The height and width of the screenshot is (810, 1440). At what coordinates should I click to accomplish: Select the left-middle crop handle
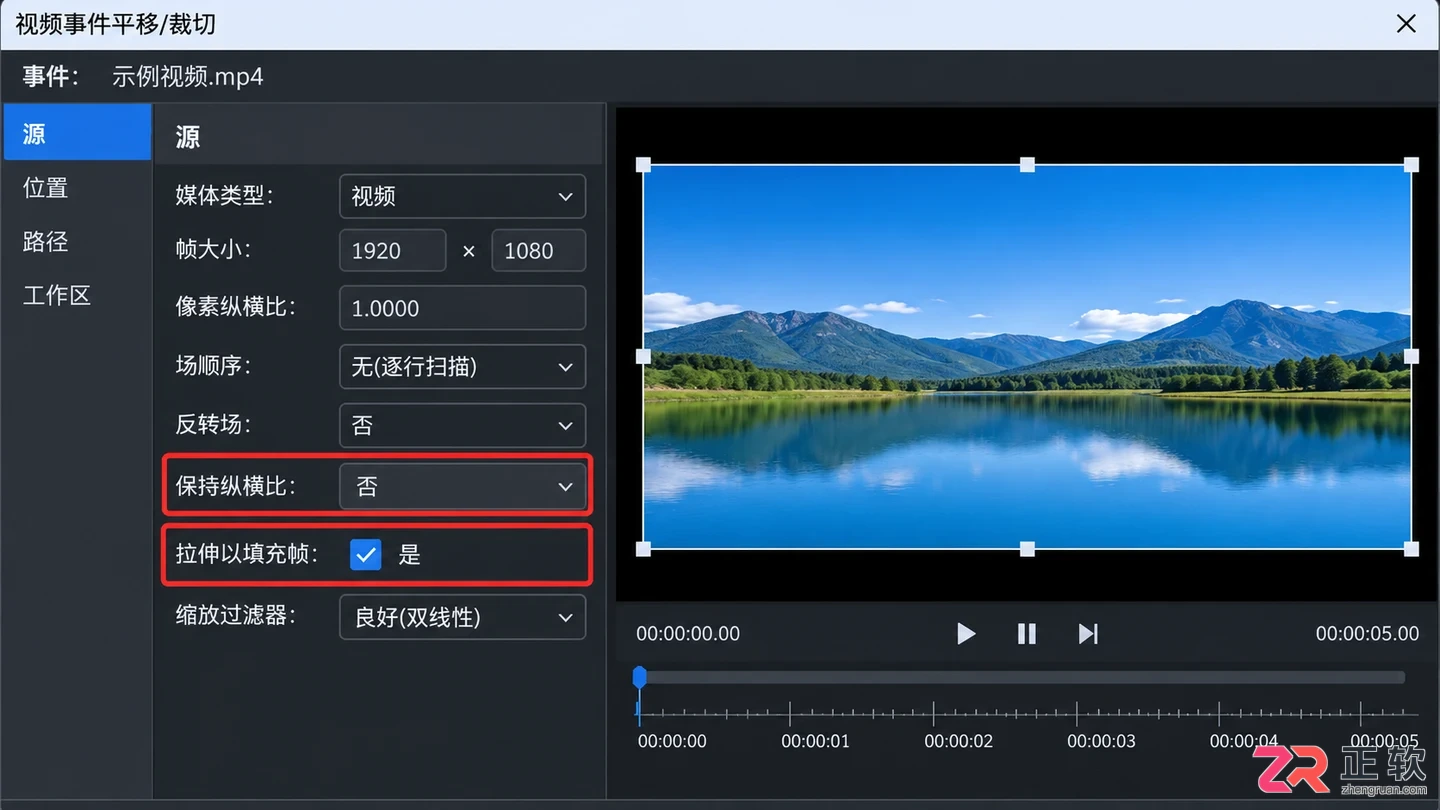643,356
